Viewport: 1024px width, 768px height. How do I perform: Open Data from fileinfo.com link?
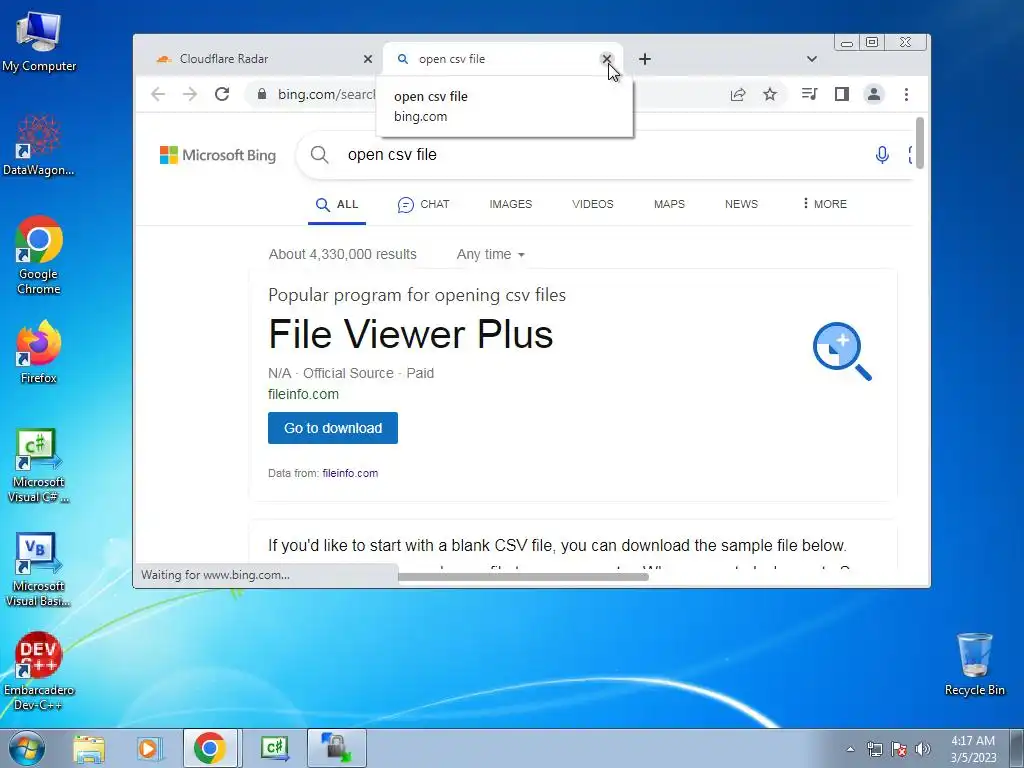coord(350,473)
